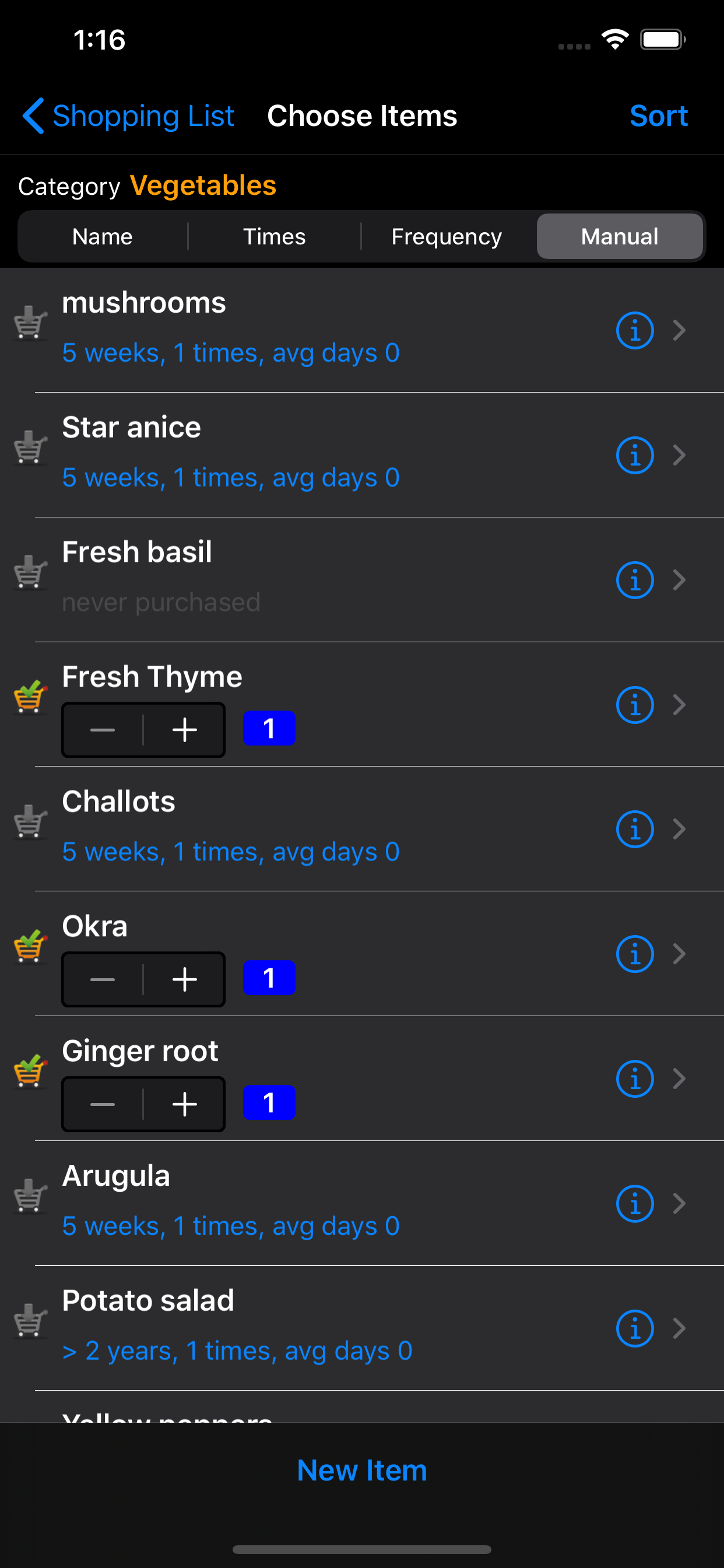Image resolution: width=724 pixels, height=1568 pixels.
Task: Remove Fresh Thyme using checked basket icon
Action: [x=30, y=696]
